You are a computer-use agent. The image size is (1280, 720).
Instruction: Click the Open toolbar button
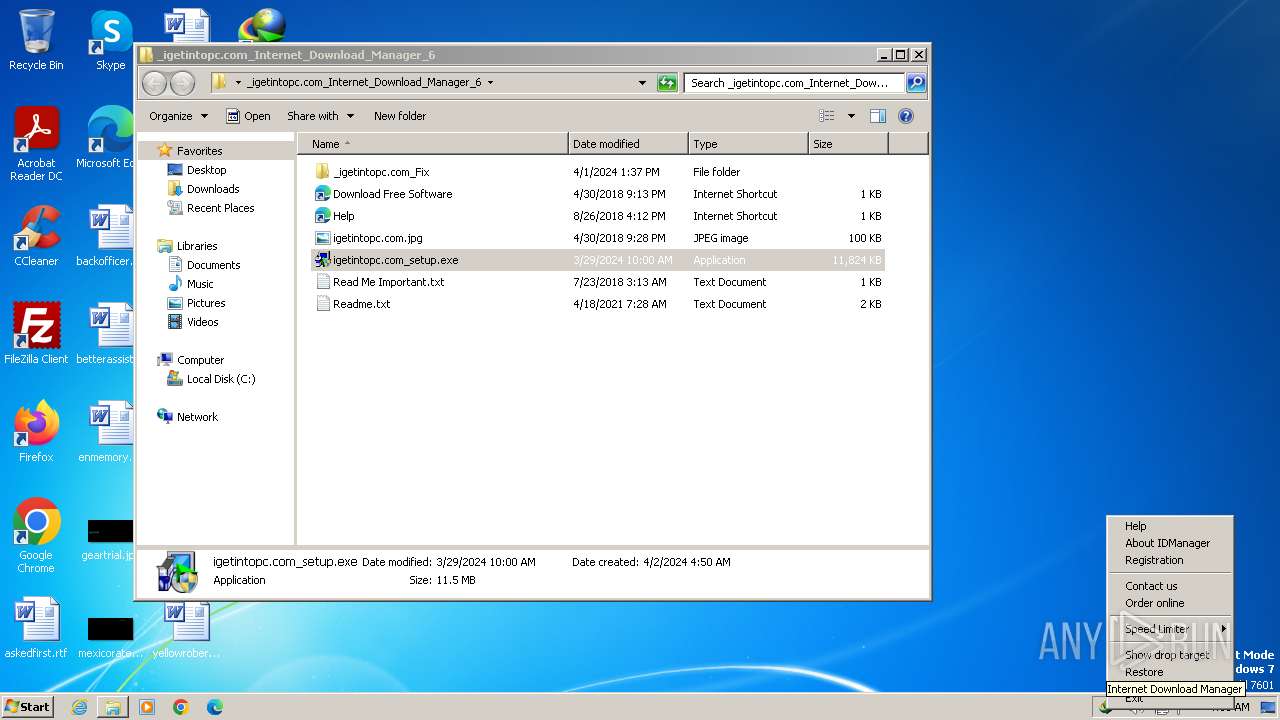point(248,116)
